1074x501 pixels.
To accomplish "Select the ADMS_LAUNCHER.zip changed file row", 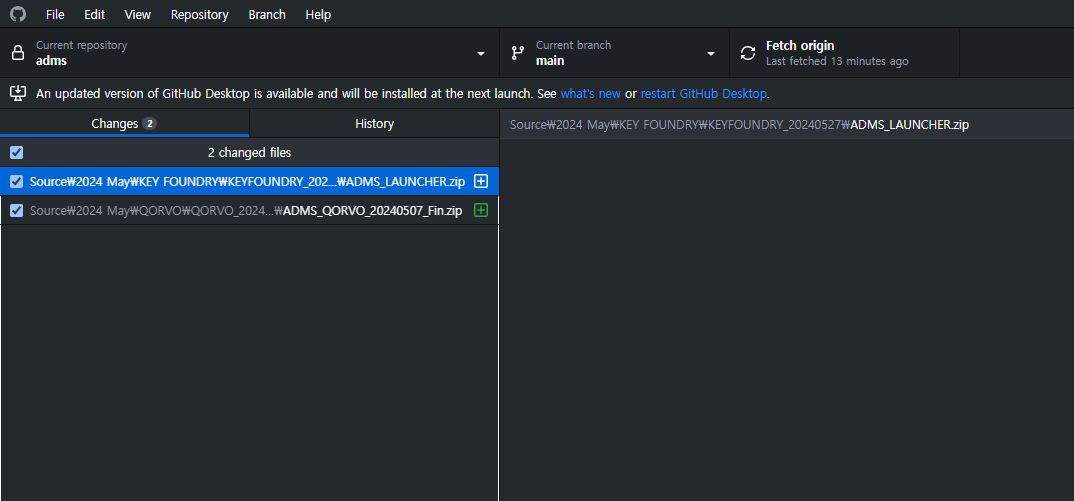I will click(249, 182).
